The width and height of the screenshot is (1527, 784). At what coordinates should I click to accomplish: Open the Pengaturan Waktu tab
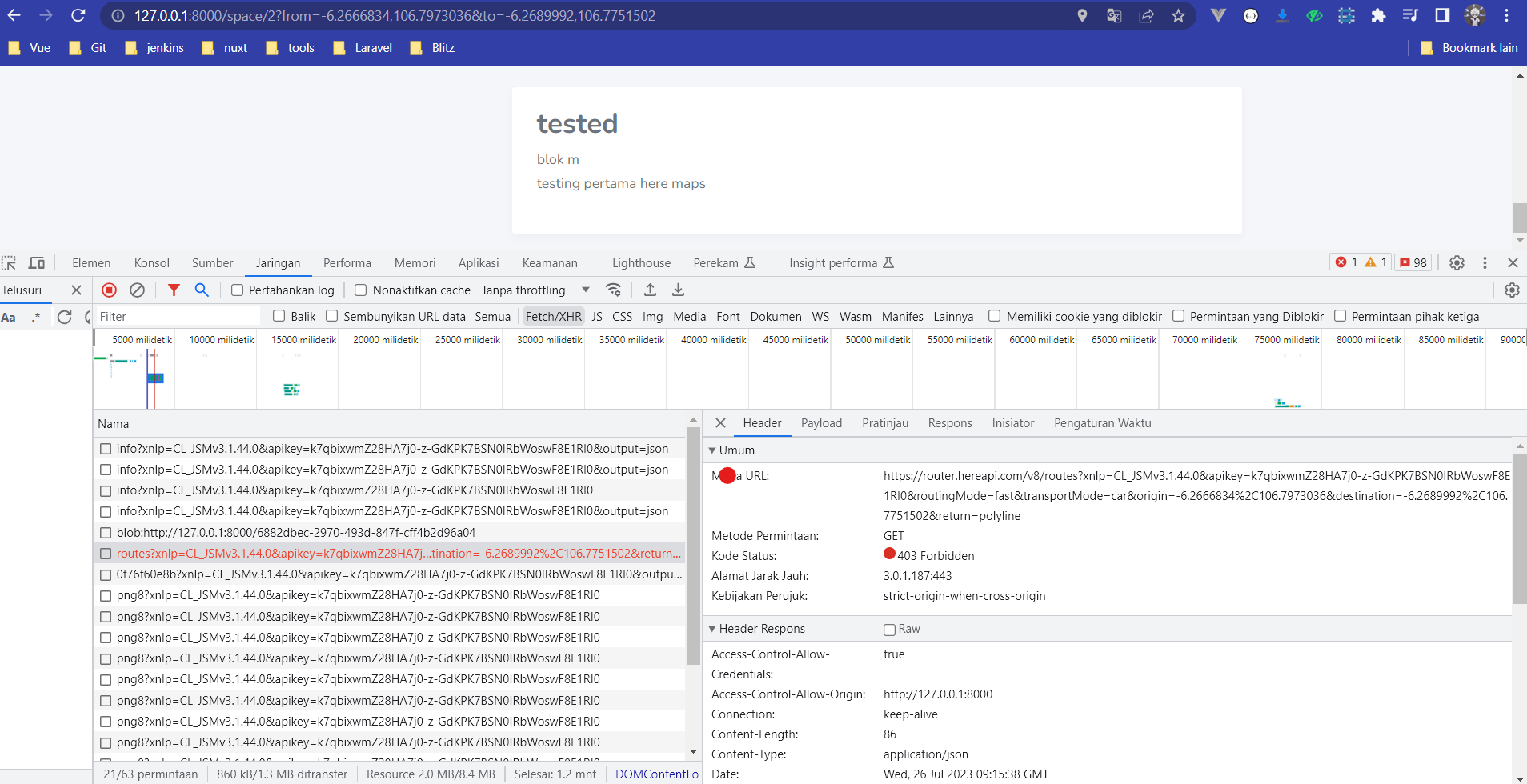[1102, 423]
